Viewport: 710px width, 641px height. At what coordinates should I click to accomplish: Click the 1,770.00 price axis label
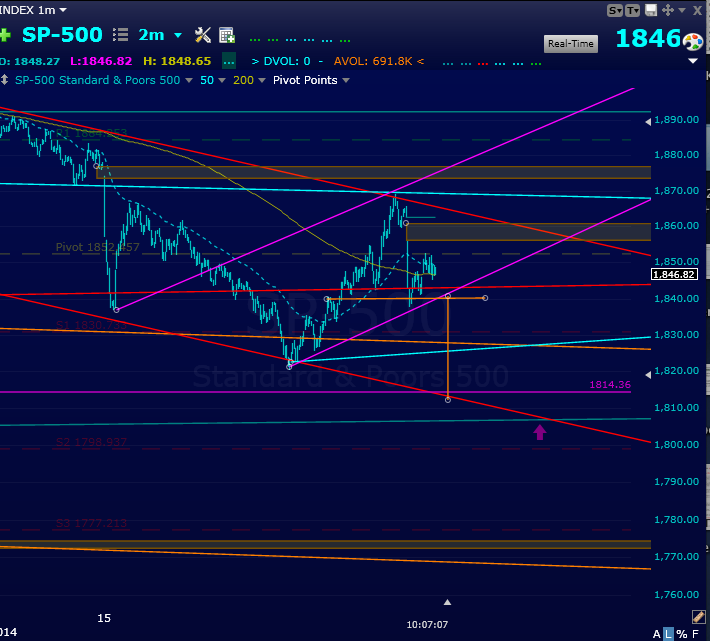click(676, 556)
